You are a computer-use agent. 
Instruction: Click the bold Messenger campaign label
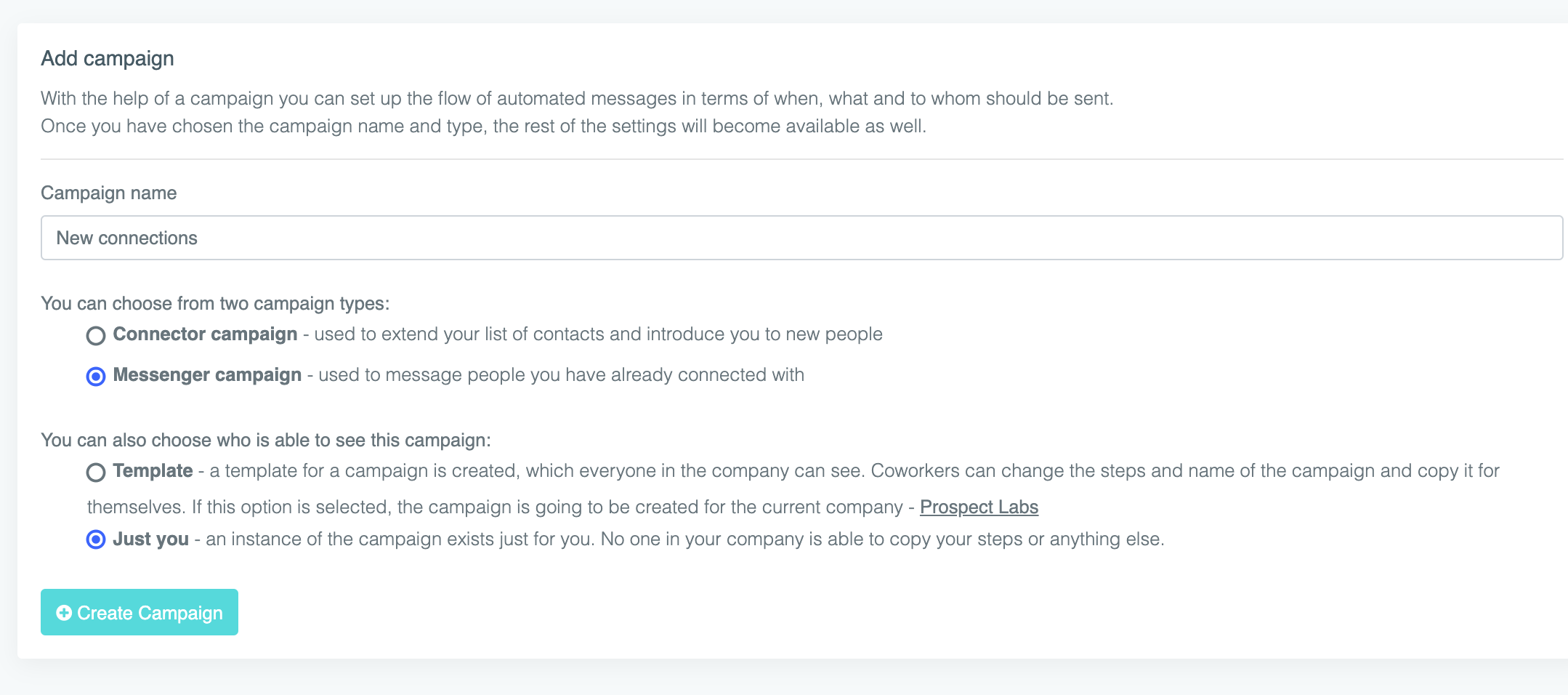pos(207,374)
